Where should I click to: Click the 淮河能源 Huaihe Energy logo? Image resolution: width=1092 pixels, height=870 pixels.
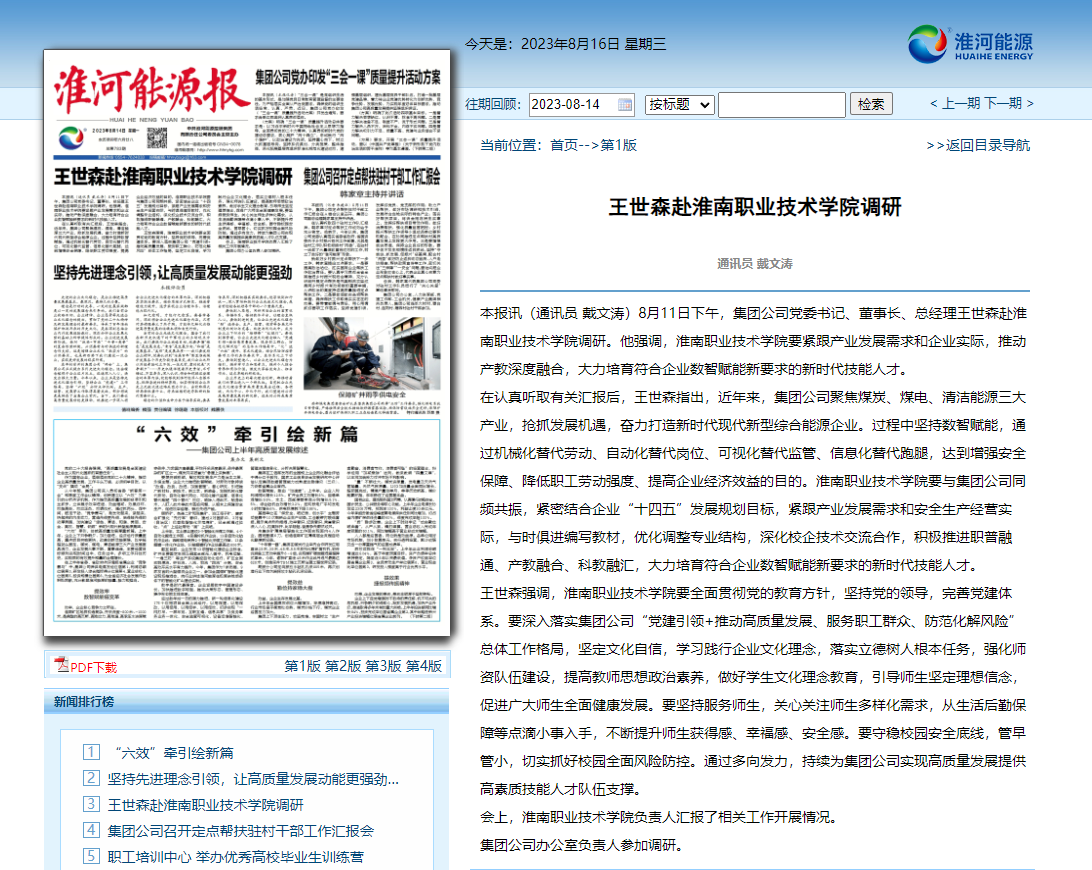click(970, 44)
